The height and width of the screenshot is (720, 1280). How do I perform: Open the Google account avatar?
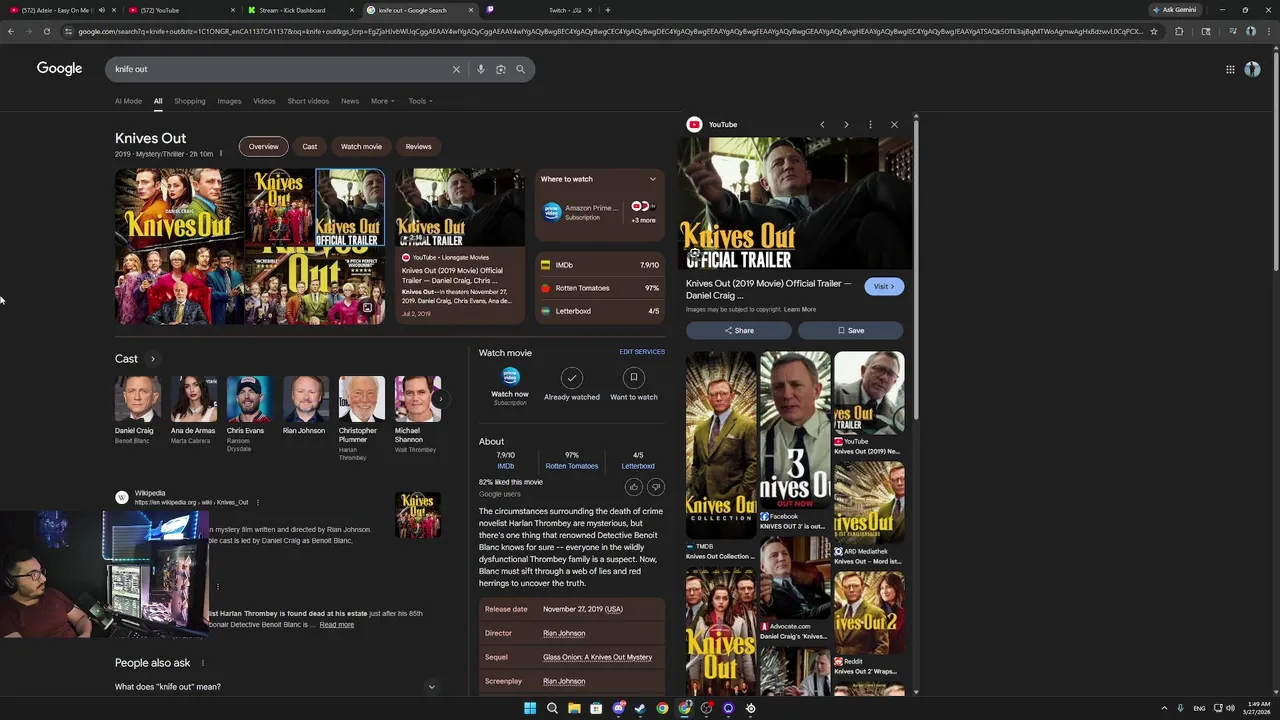pyautogui.click(x=1252, y=69)
